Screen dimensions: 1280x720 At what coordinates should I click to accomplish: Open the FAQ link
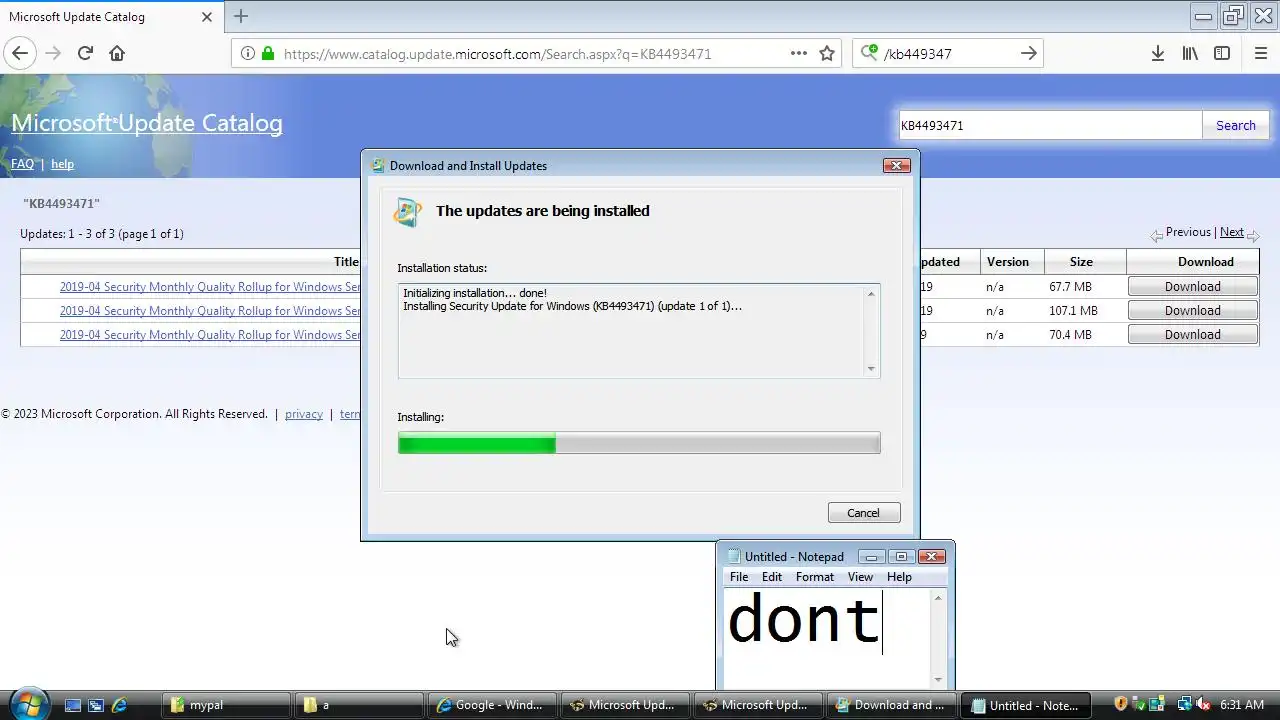22,164
